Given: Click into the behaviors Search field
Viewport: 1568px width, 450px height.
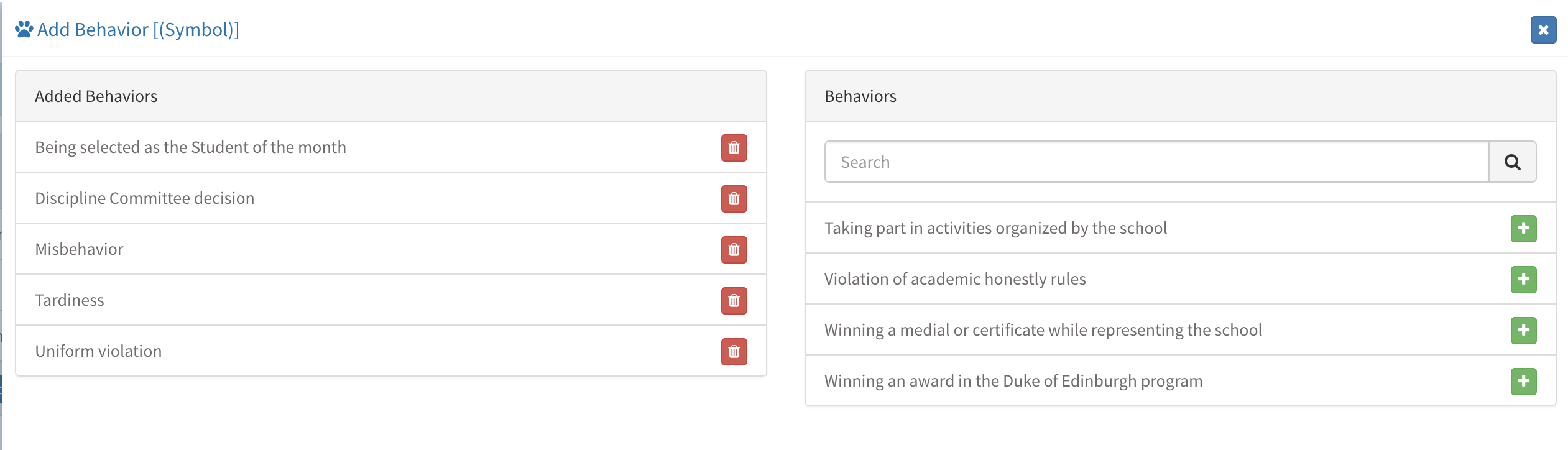Looking at the screenshot, I should pyautogui.click(x=1156, y=162).
